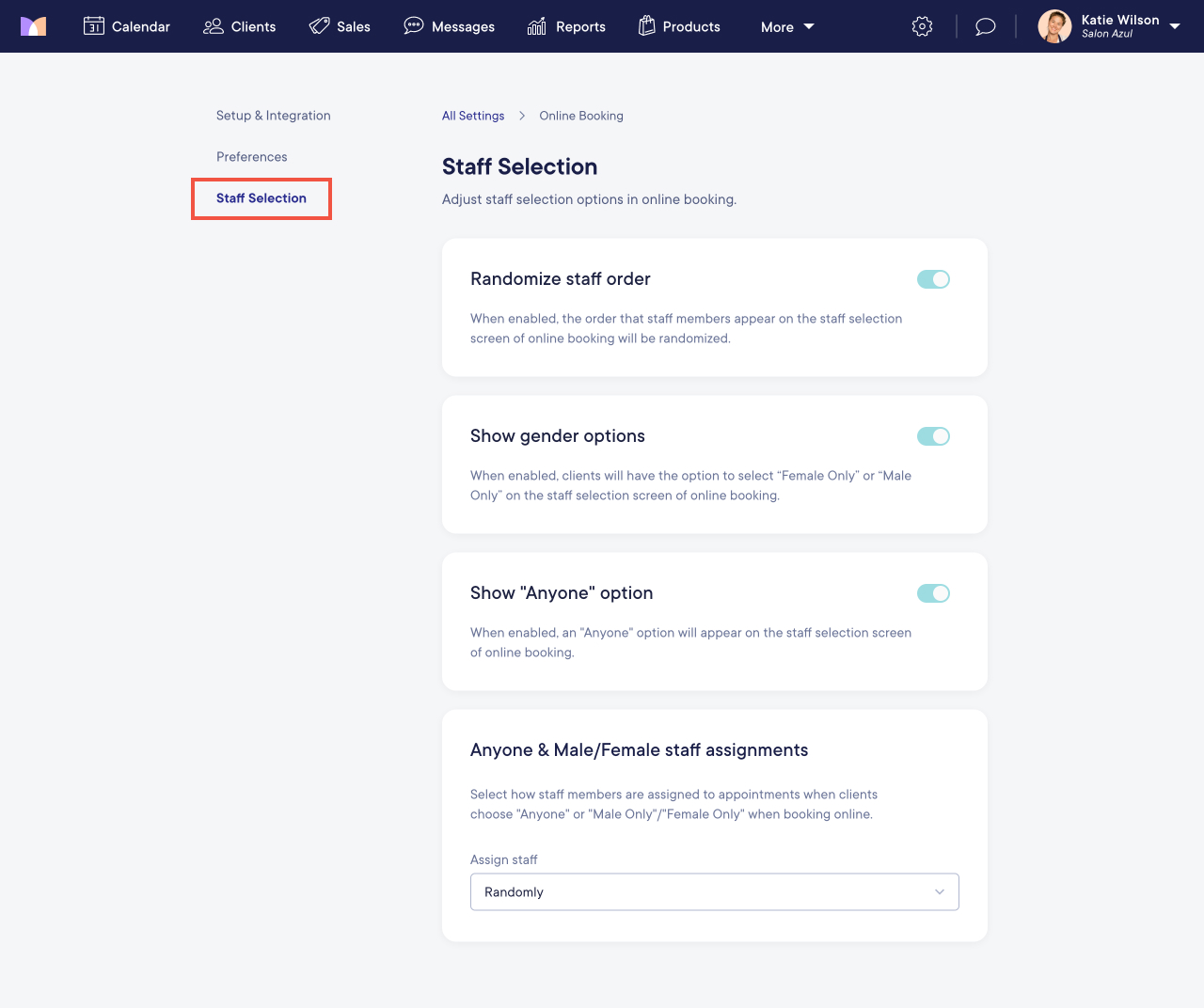Open the Calendar icon in top nav
Screen dimensions: 1204x1008
(93, 26)
